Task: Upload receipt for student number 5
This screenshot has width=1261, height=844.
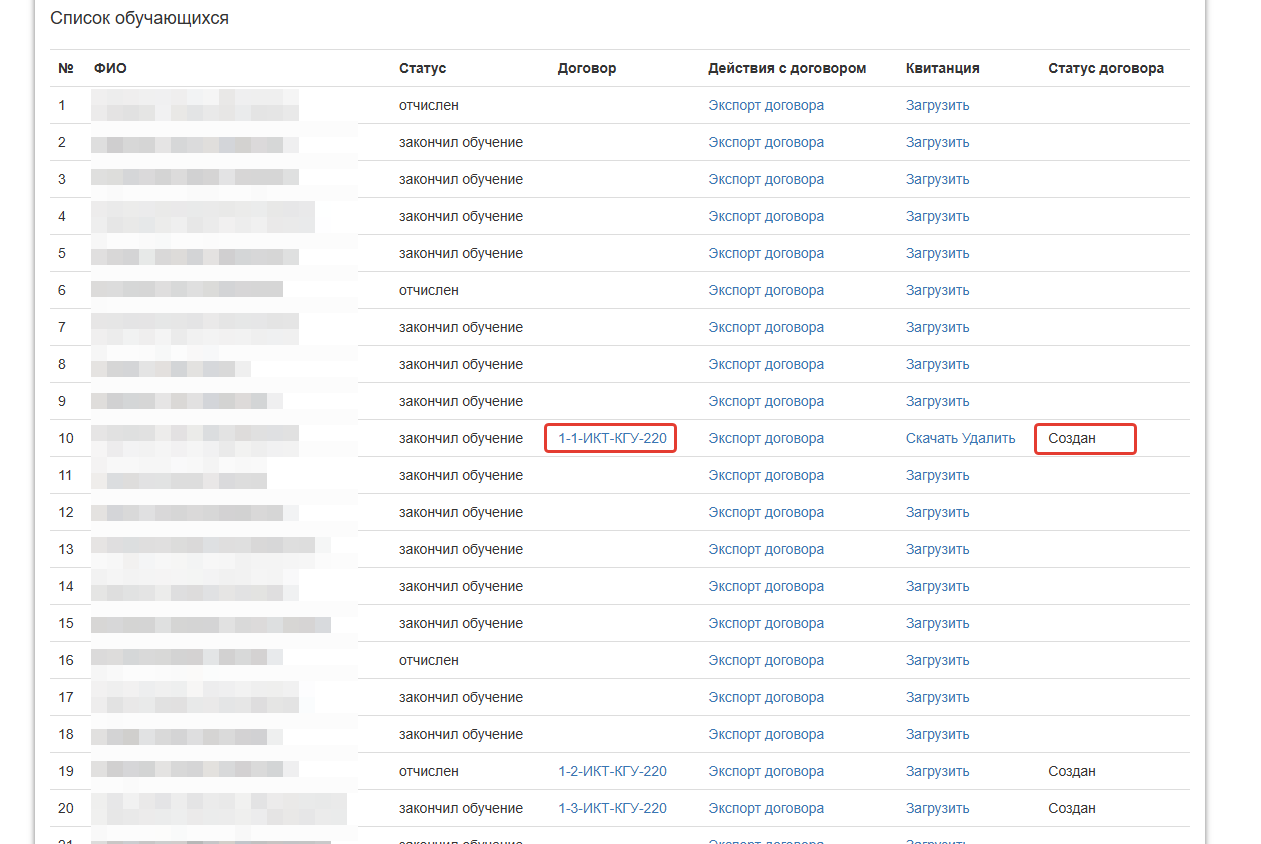Action: pyautogui.click(x=937, y=253)
